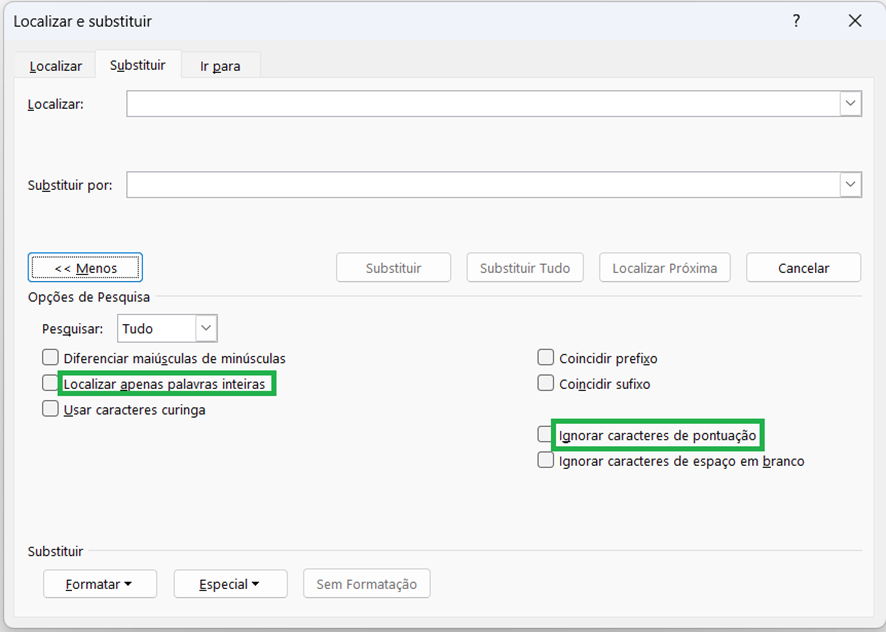Enable the Coincidir prefixo checkbox
The height and width of the screenshot is (632, 886).
(x=546, y=357)
